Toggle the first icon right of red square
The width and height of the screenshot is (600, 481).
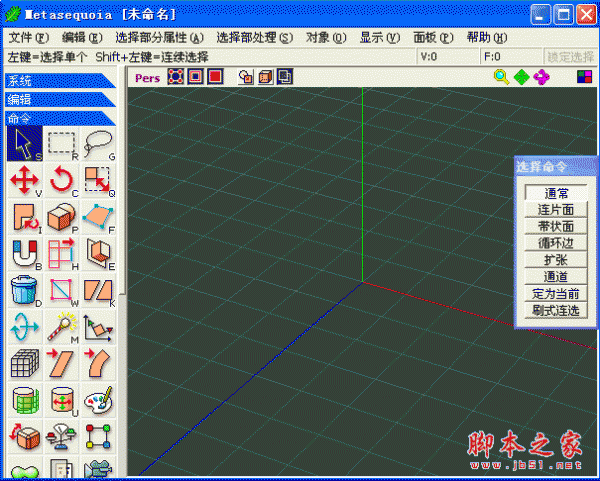245,77
